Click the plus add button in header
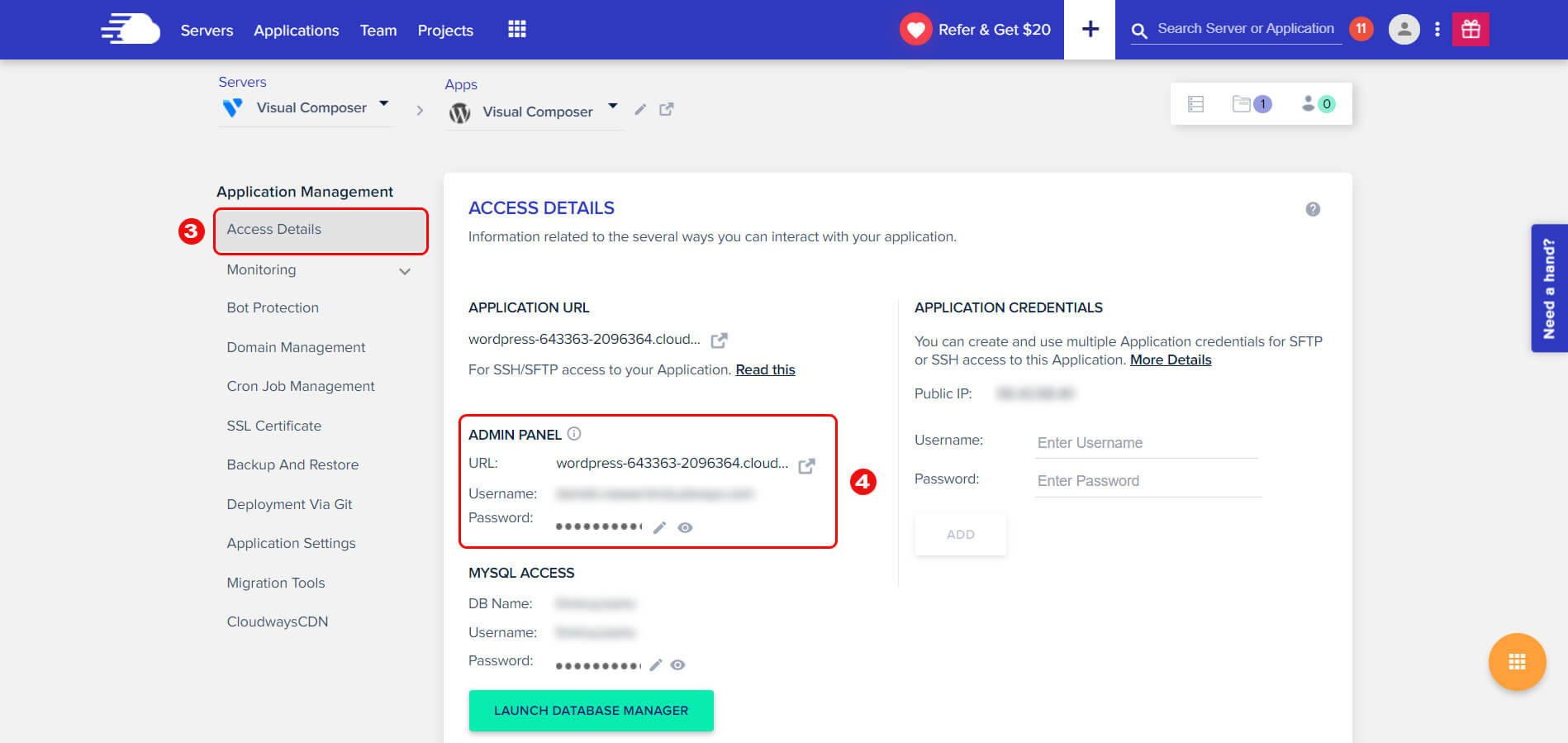Image resolution: width=1568 pixels, height=743 pixels. 1090,30
